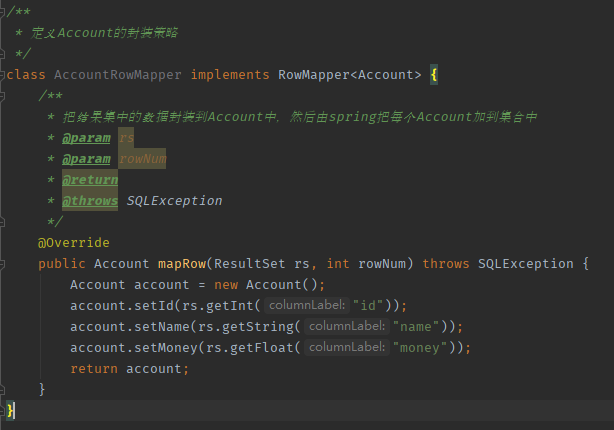Click the mapRow method name

(182, 264)
